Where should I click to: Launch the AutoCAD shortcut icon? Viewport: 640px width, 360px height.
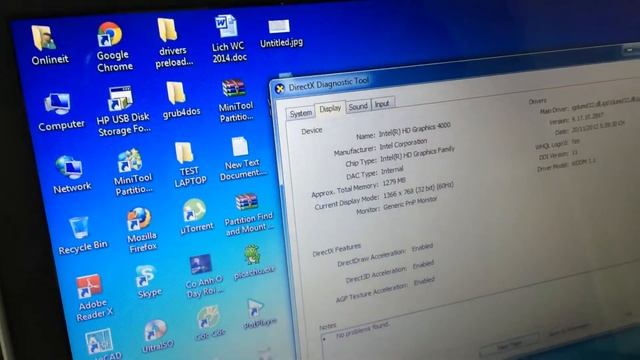pyautogui.click(x=99, y=341)
